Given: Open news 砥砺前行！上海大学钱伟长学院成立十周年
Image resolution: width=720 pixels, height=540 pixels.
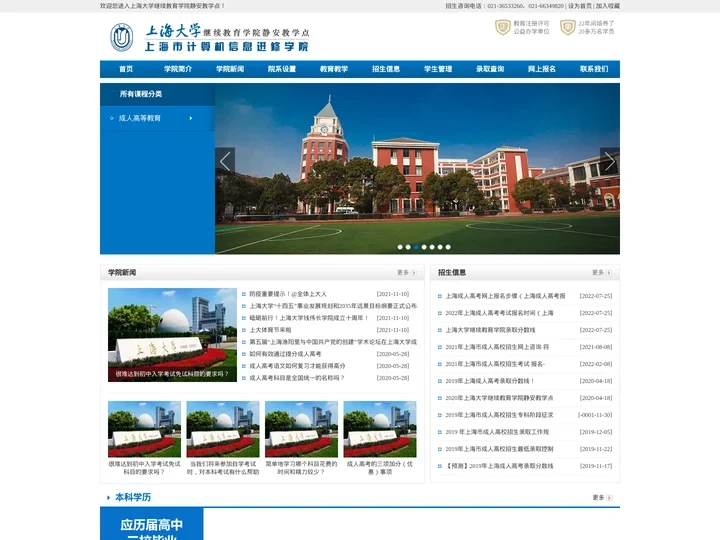Looking at the screenshot, I should 309,318.
